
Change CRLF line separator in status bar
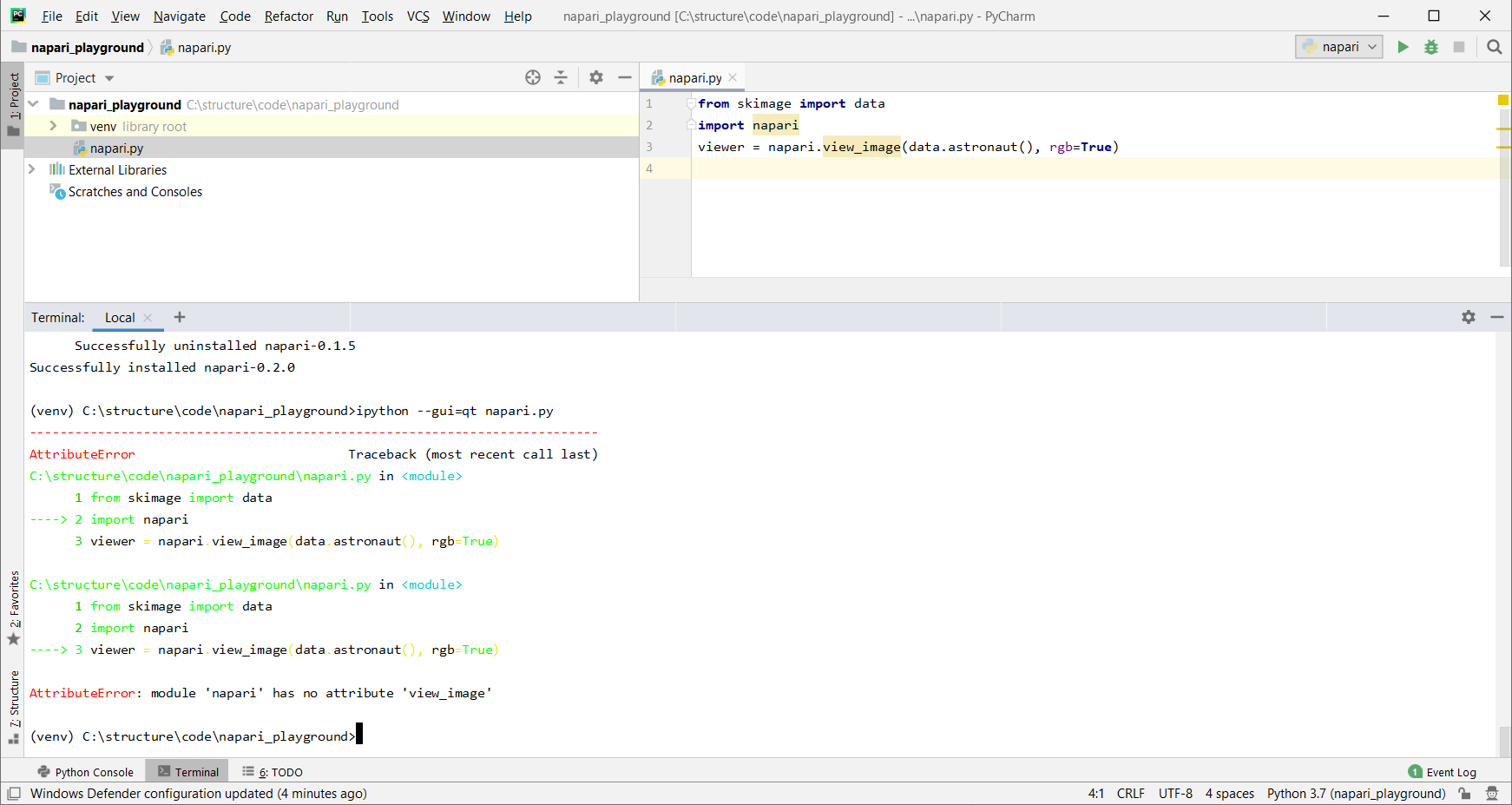click(1130, 793)
